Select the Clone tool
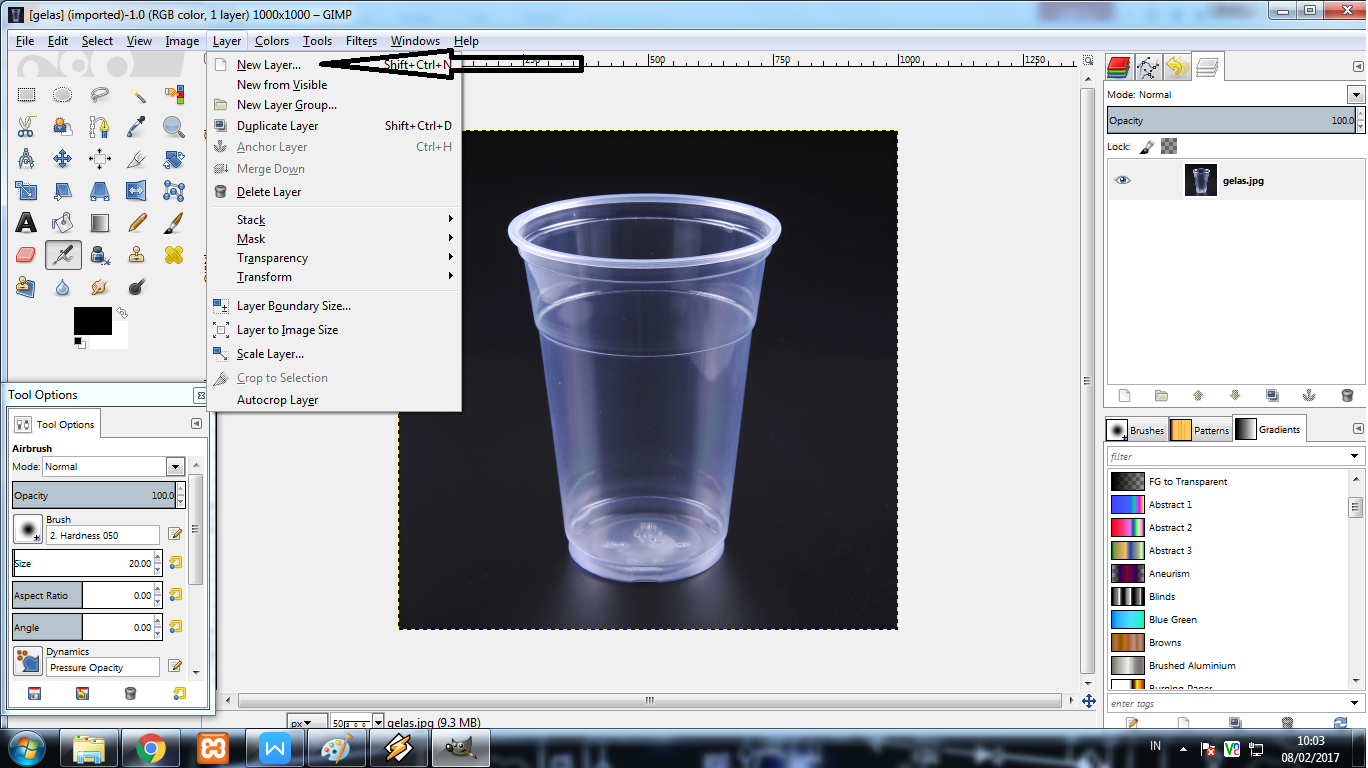1368x768 pixels. [x=136, y=255]
